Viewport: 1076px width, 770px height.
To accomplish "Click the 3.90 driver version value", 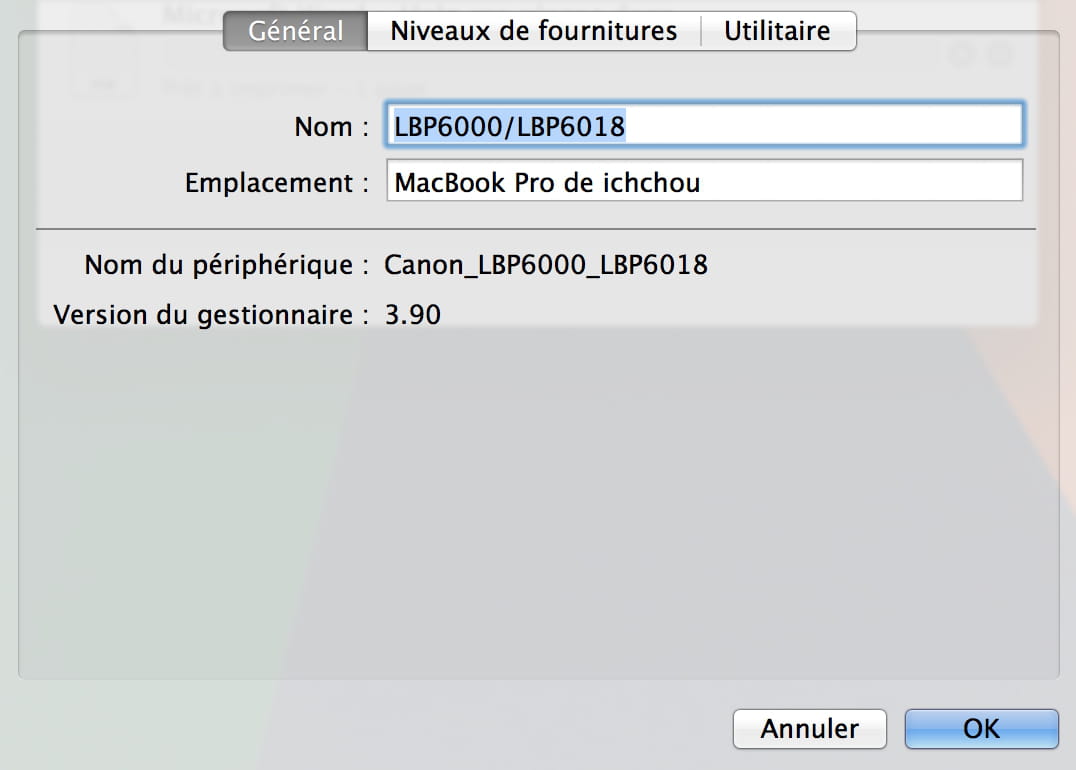I will tap(413, 315).
